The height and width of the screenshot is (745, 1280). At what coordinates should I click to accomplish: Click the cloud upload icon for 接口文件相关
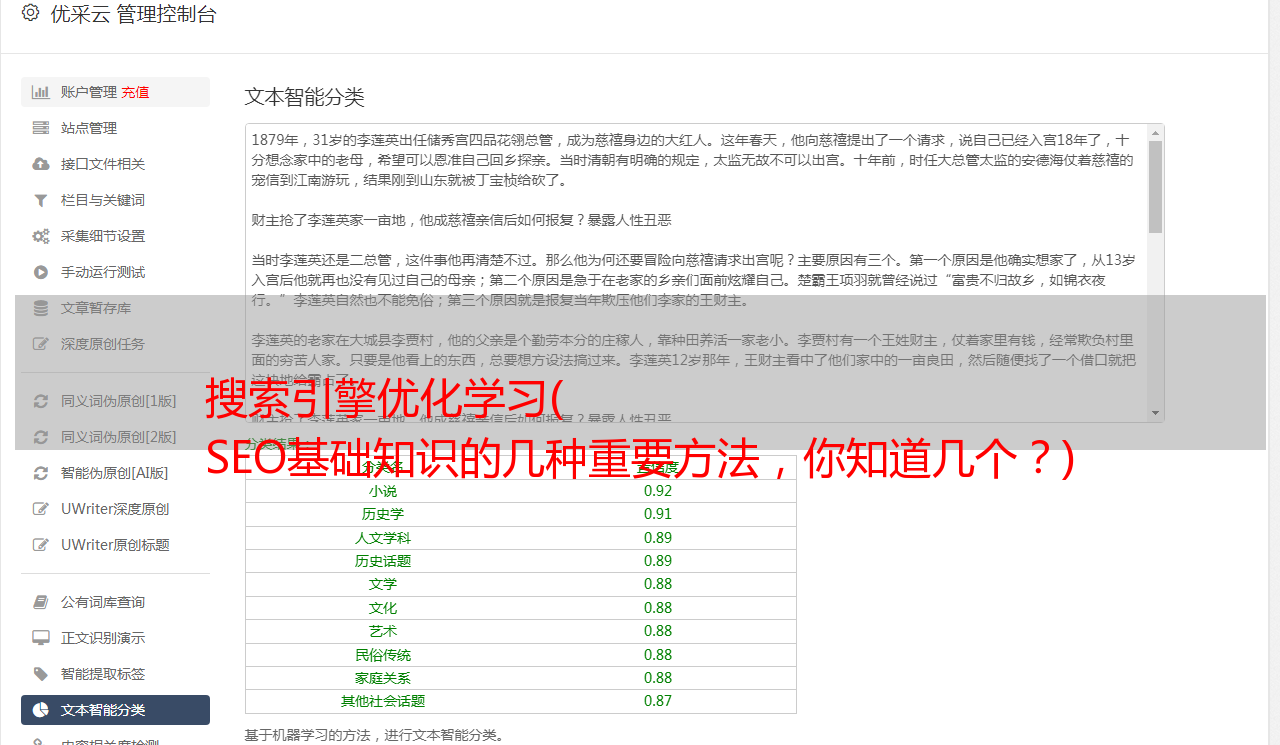[41, 164]
